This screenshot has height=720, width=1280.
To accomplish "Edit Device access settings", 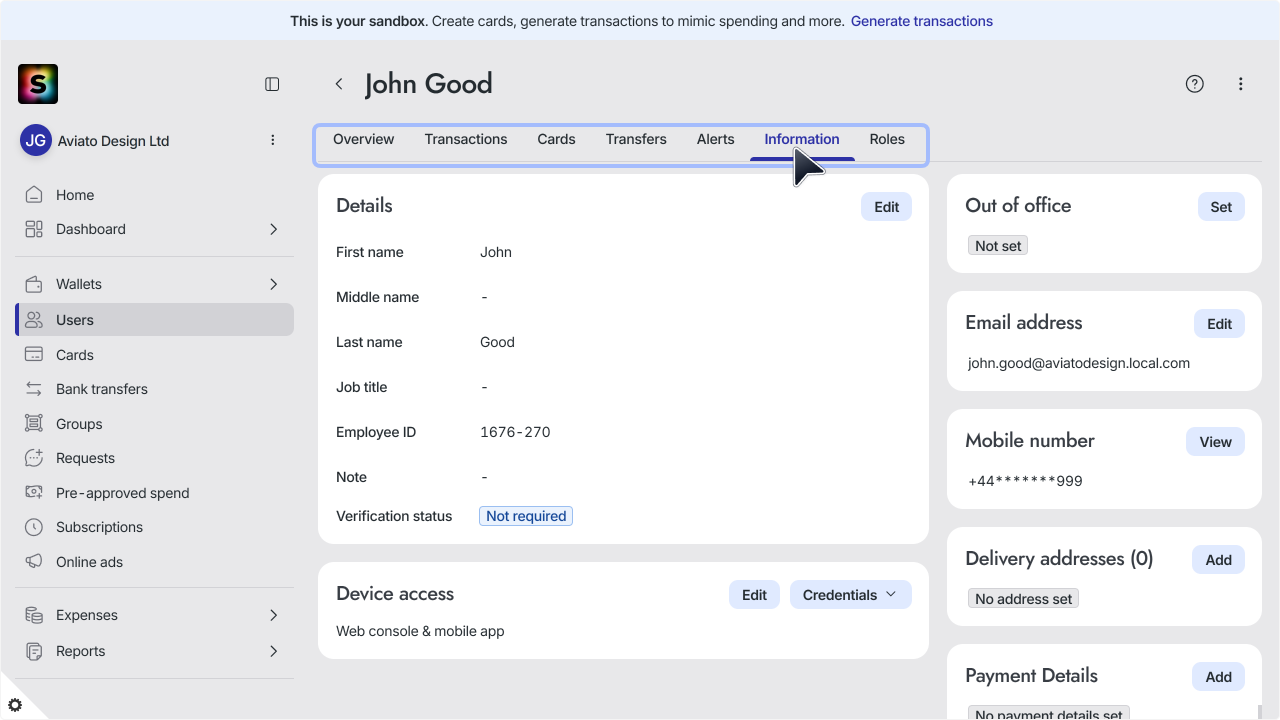I will [755, 595].
